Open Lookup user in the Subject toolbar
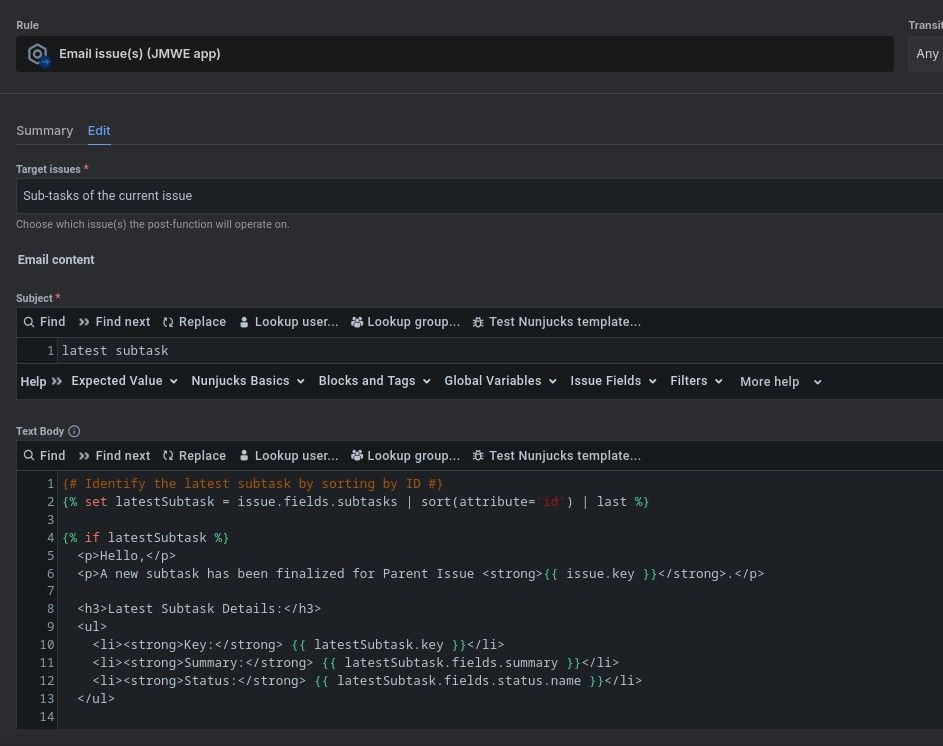The width and height of the screenshot is (943, 746). 290,322
